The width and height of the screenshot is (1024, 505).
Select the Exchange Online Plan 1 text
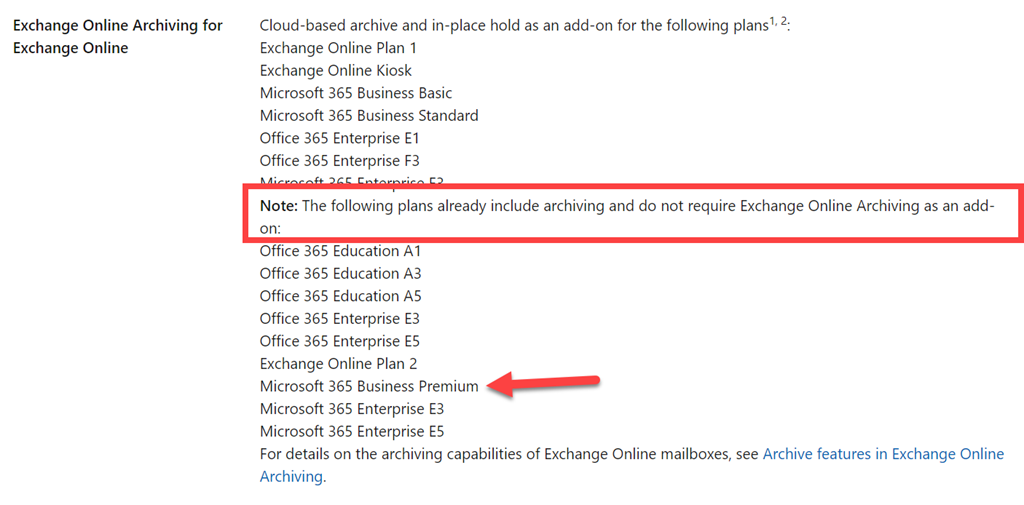click(338, 48)
